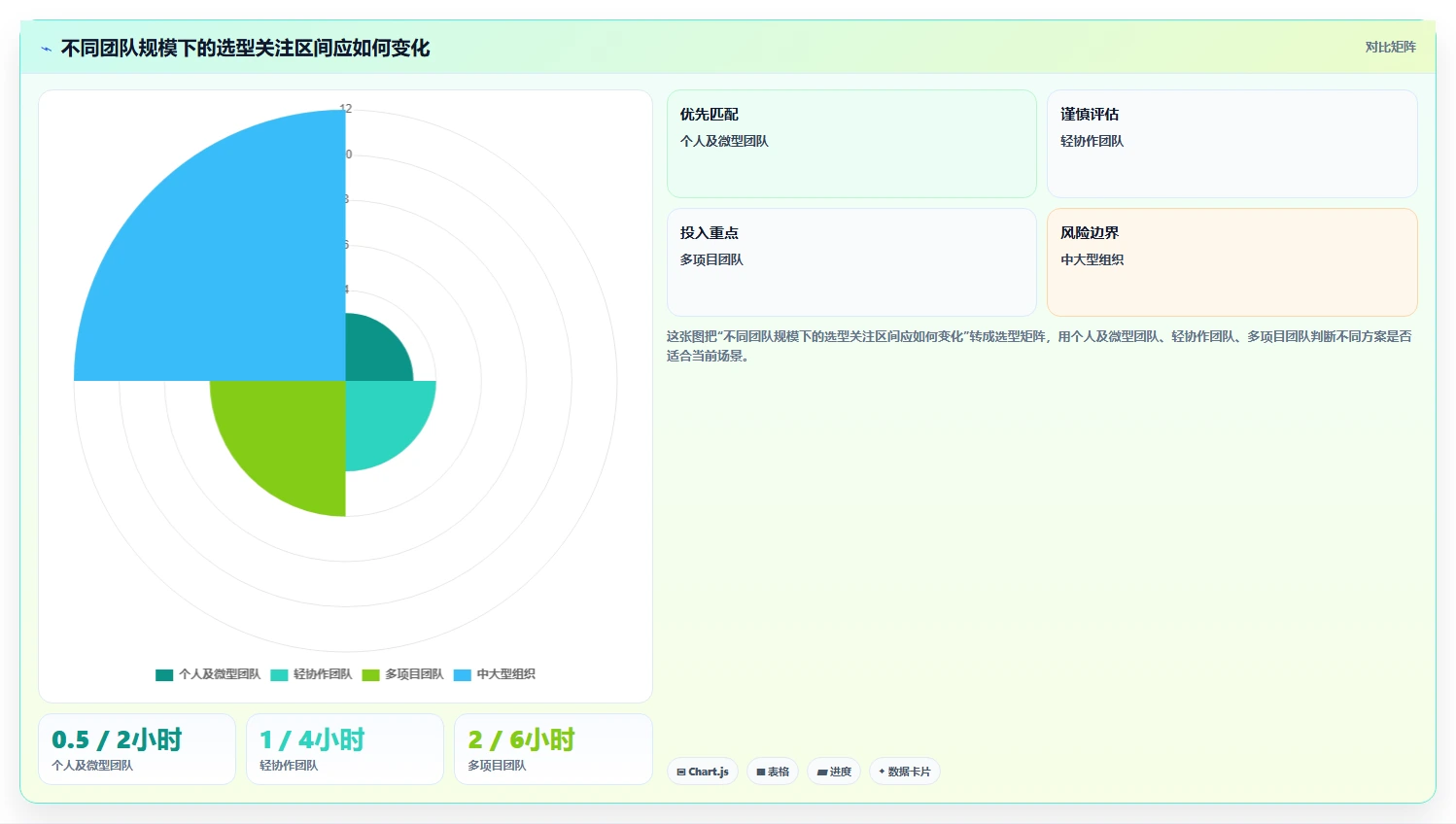Click the 进度 tag
This screenshot has height=824, width=1456.
pos(834,772)
